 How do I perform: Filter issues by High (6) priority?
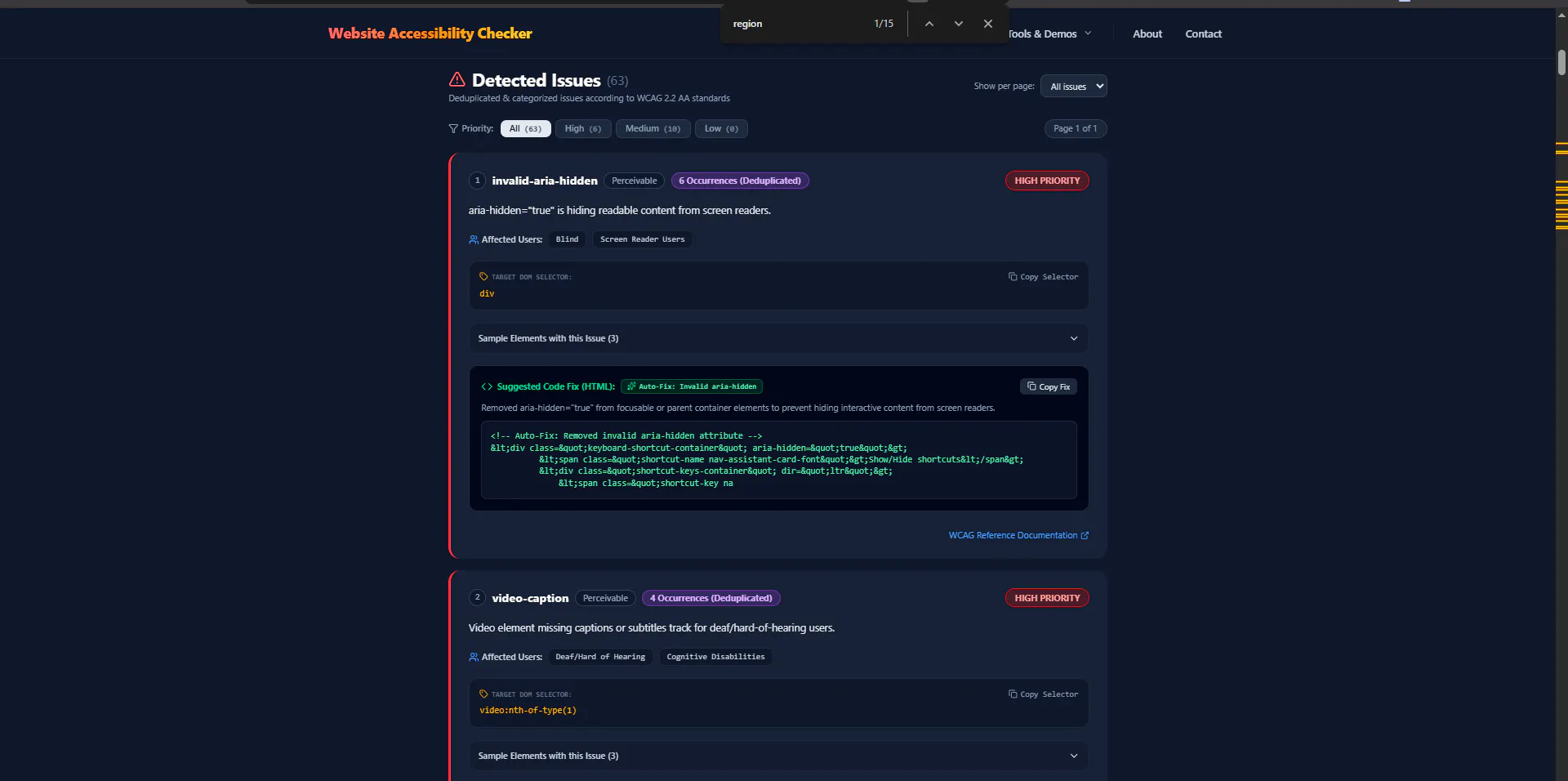[x=583, y=128]
